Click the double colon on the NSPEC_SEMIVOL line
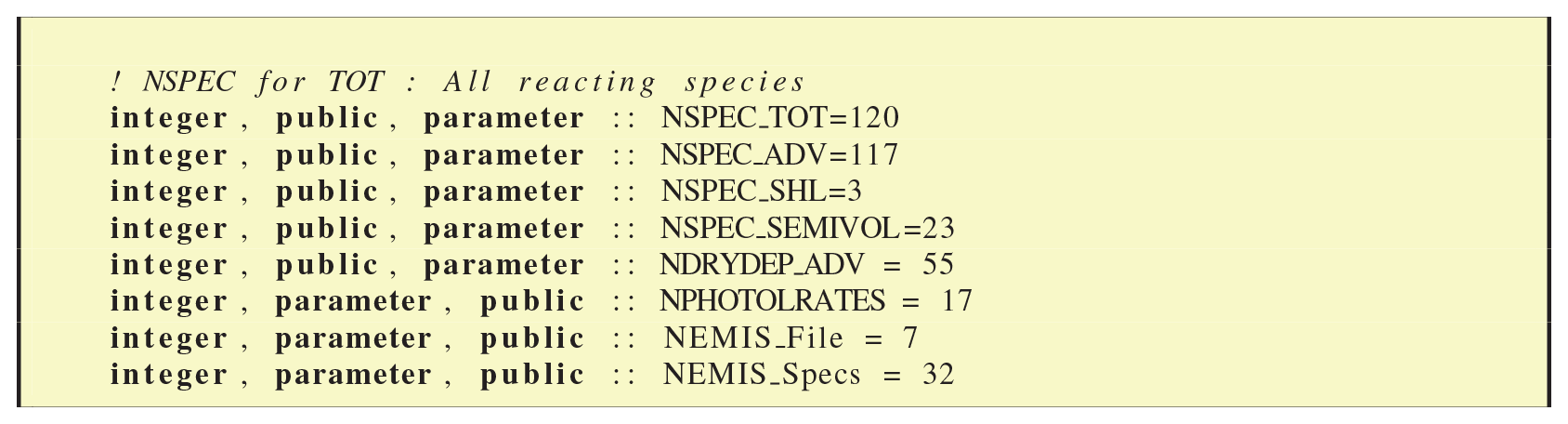This screenshot has height=424, width=1568. pyautogui.click(x=623, y=228)
